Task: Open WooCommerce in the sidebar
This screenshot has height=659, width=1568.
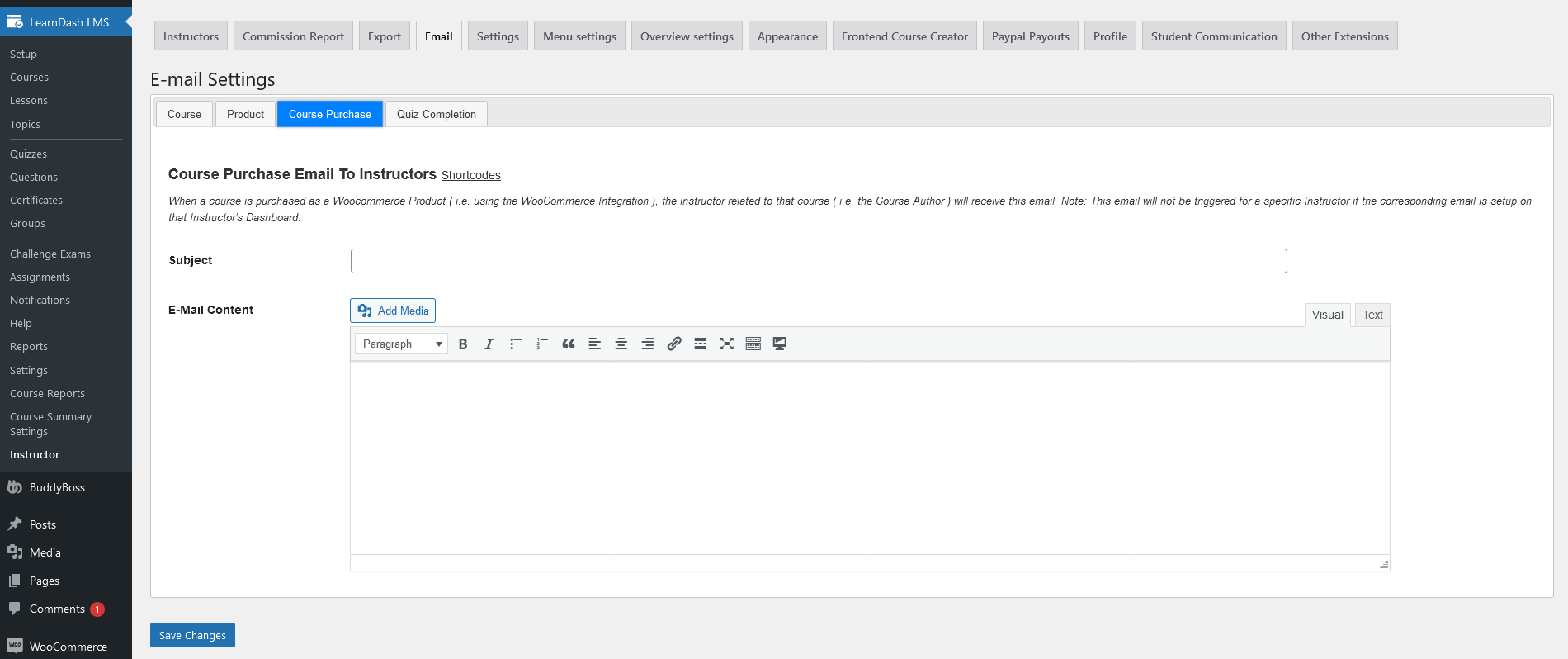Action: point(66,647)
